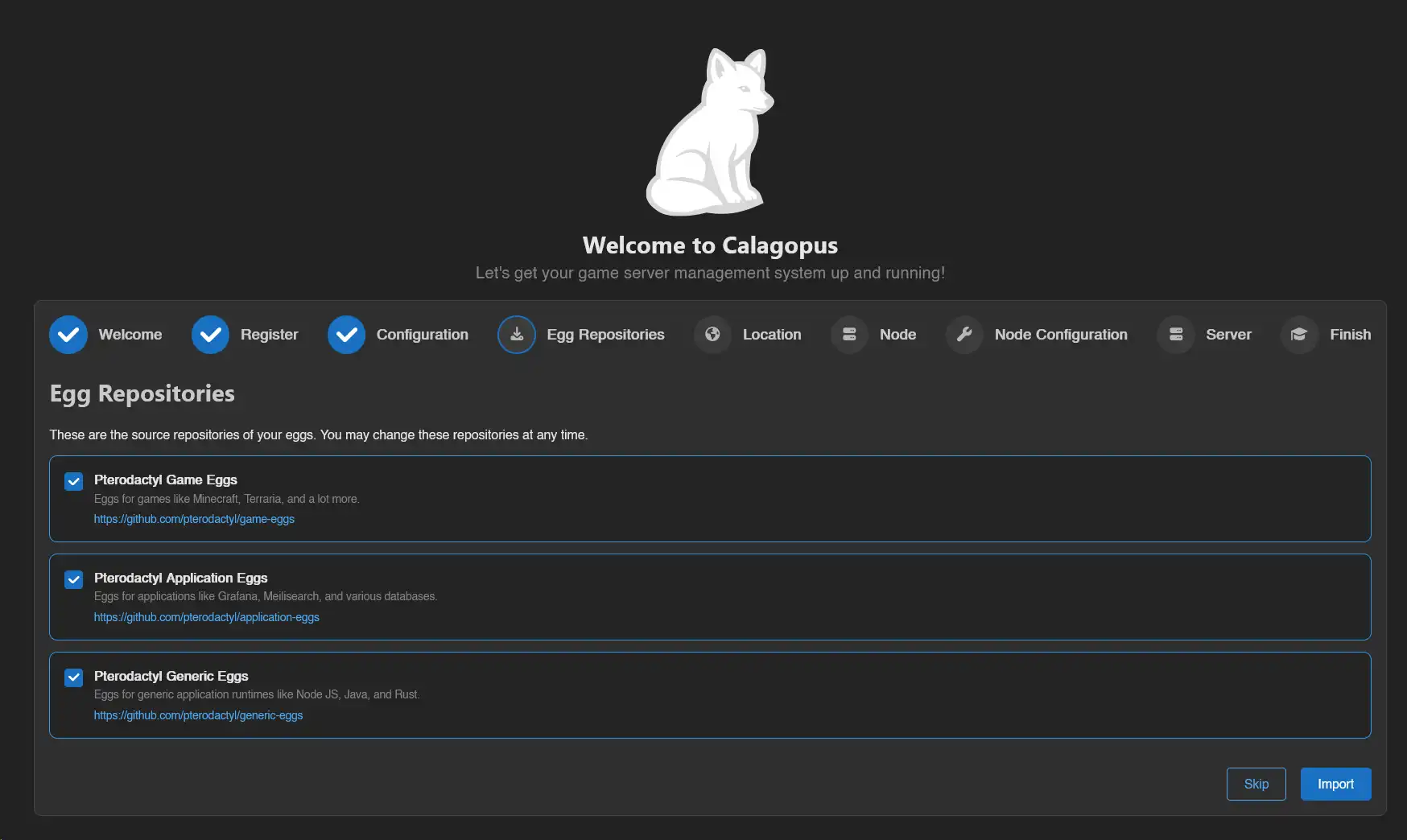The height and width of the screenshot is (840, 1407).
Task: Click the Node step server icon
Action: coord(849,335)
